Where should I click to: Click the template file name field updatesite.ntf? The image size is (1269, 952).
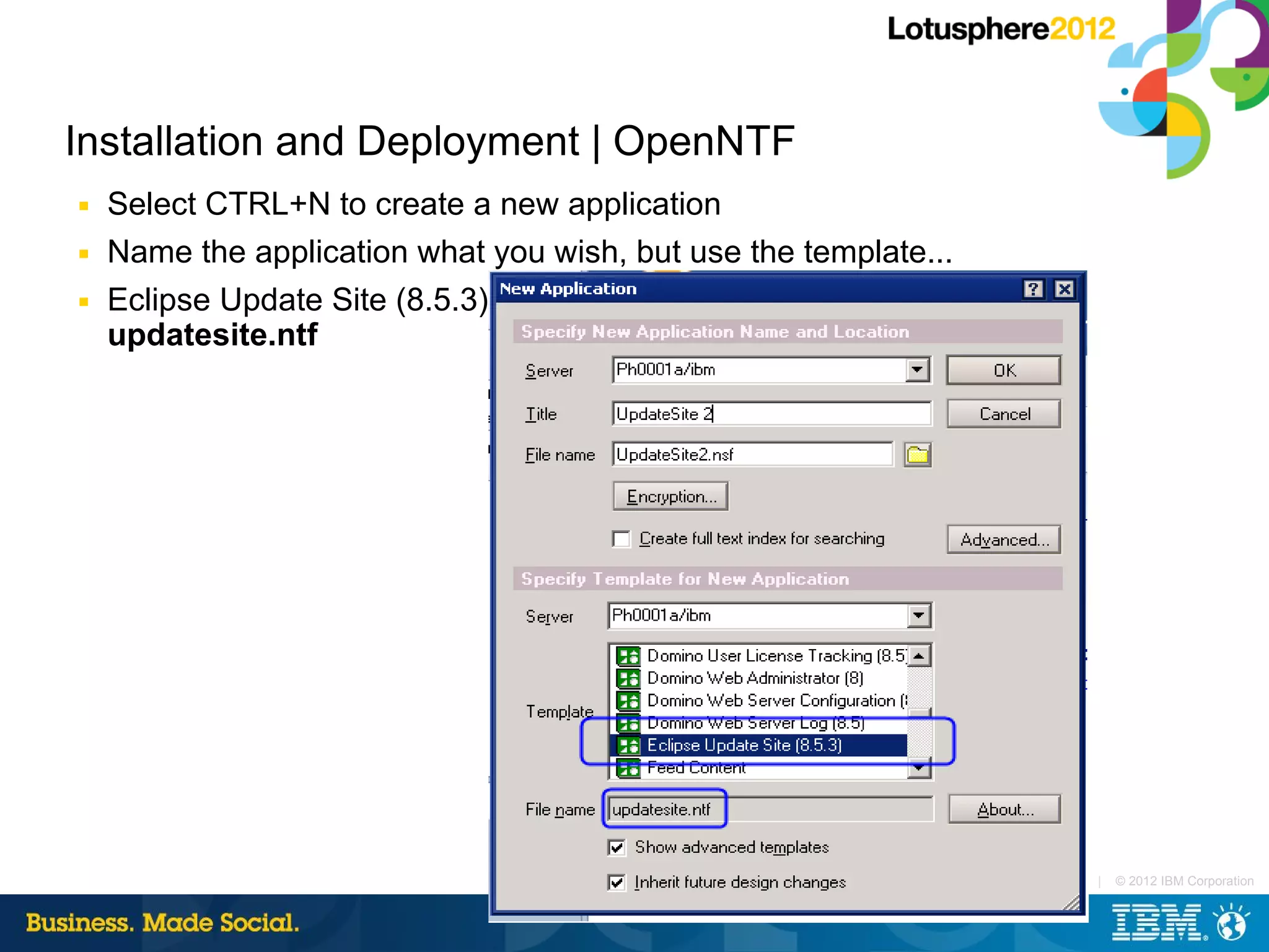pos(770,810)
